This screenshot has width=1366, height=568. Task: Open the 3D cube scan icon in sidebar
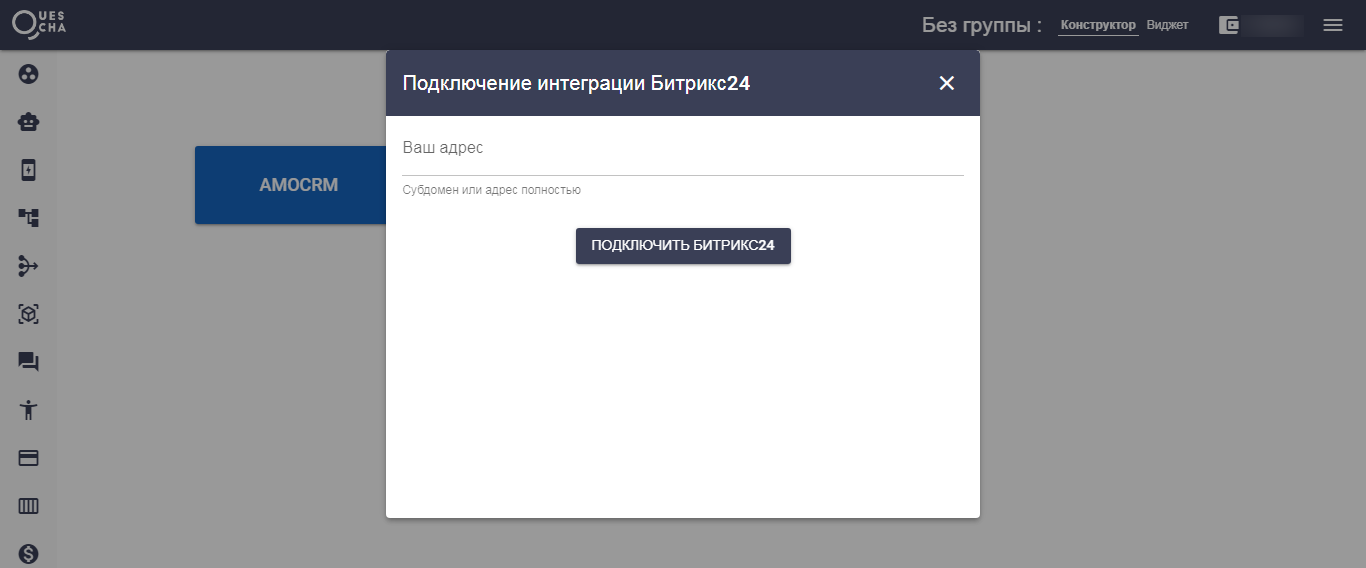pos(28,314)
